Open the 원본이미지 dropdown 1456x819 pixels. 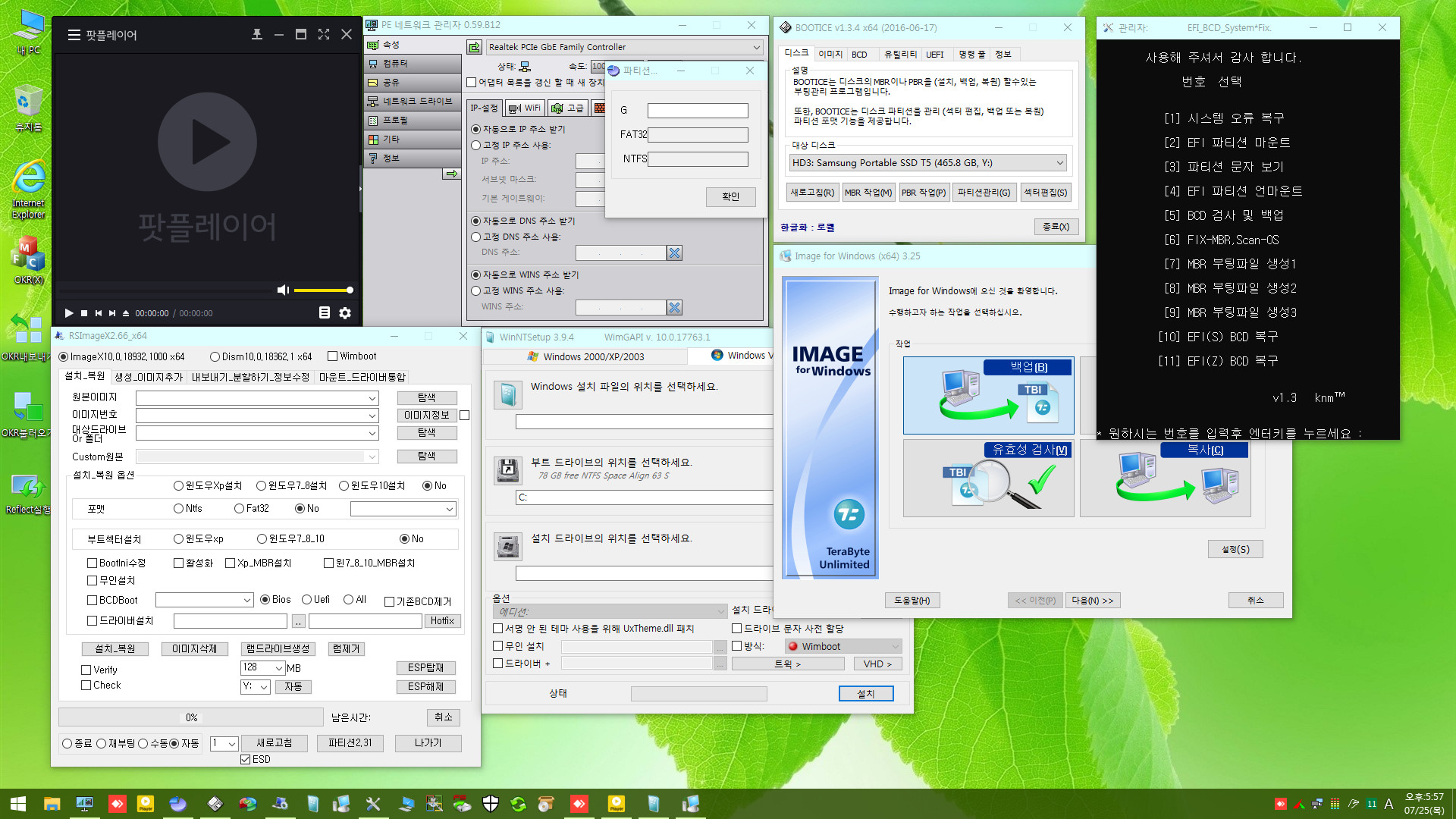tap(257, 398)
